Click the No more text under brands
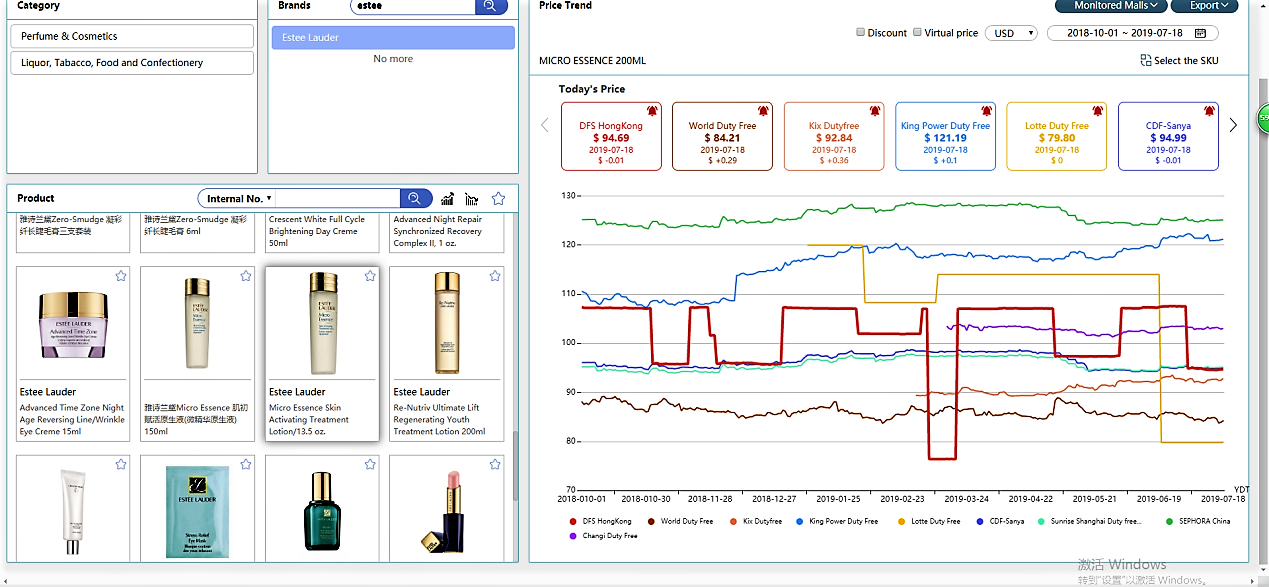The height and width of the screenshot is (587, 1269). tap(393, 59)
